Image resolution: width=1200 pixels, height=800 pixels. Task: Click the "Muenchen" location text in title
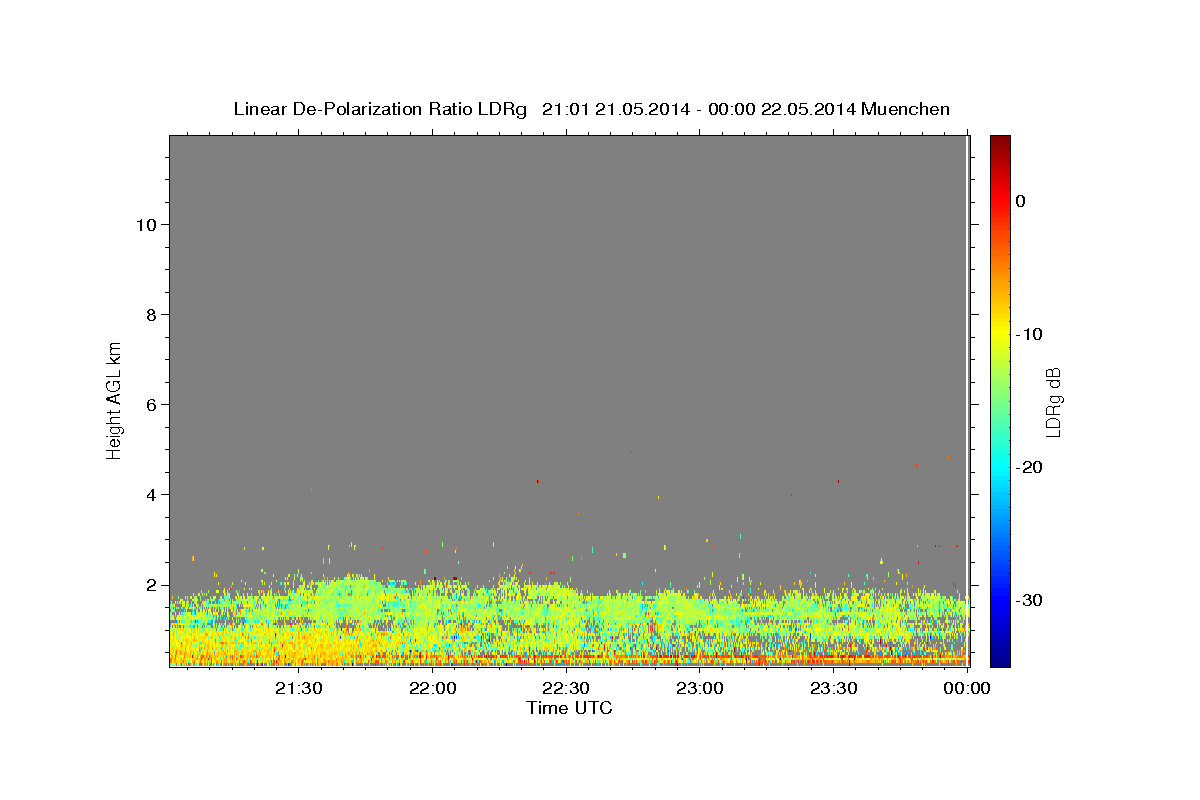(x=907, y=109)
